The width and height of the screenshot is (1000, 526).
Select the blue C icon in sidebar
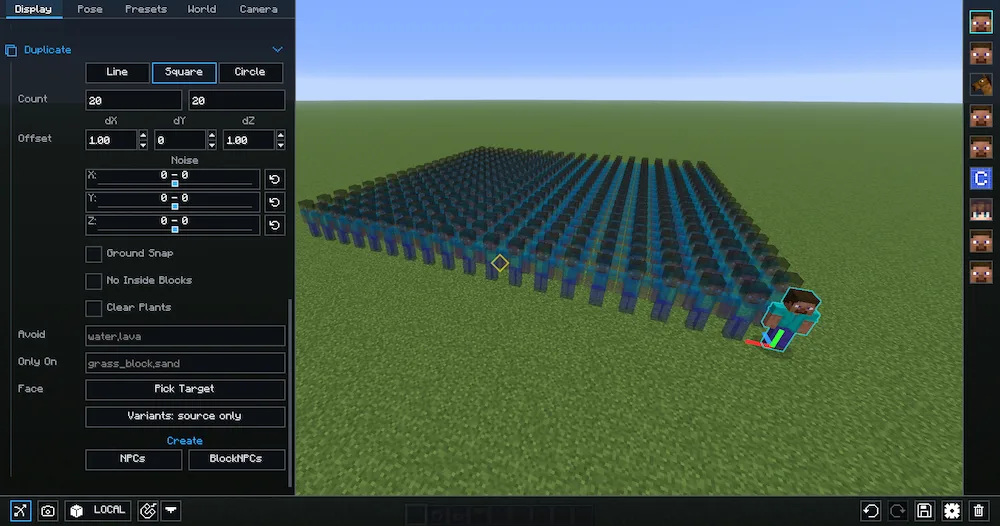click(981, 179)
